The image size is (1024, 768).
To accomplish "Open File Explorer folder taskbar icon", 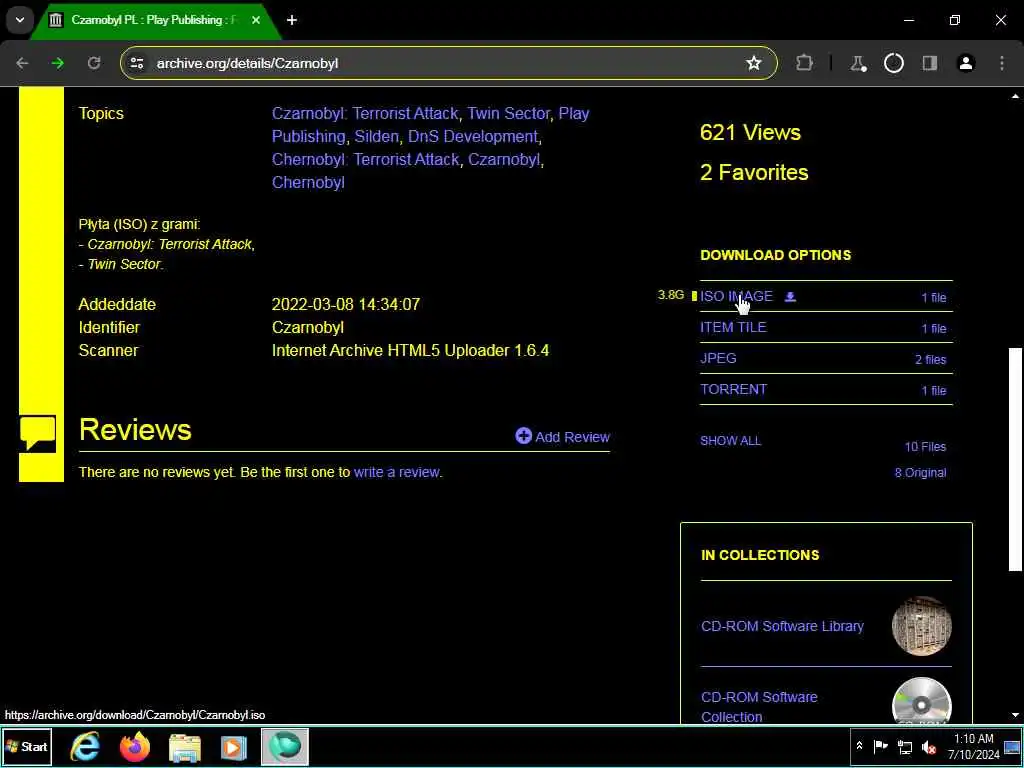I will click(x=185, y=748).
